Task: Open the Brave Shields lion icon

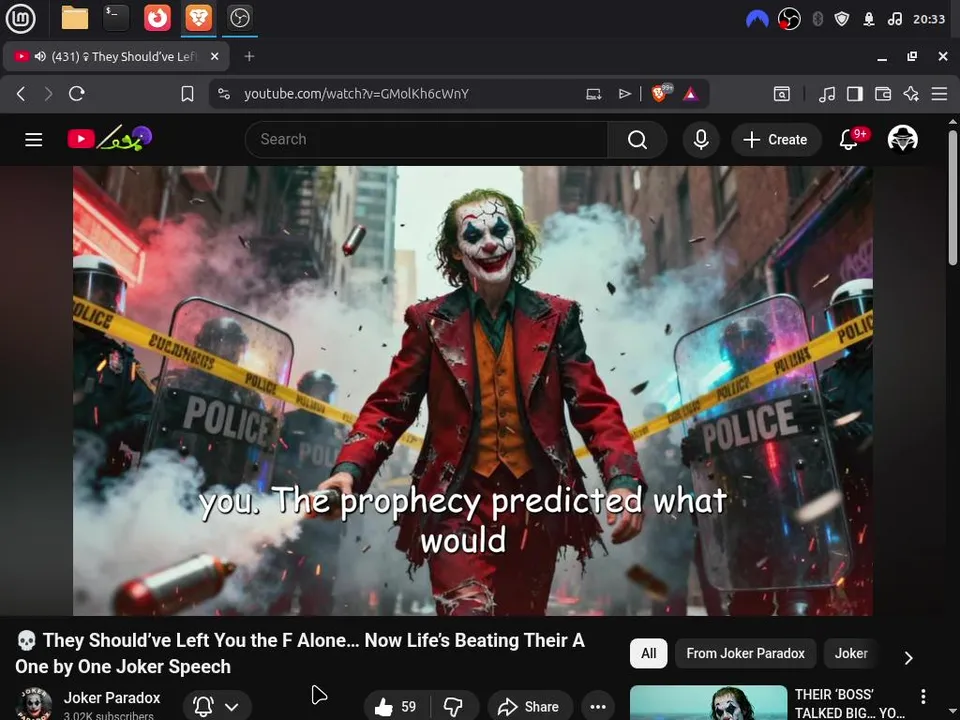Action: point(661,93)
